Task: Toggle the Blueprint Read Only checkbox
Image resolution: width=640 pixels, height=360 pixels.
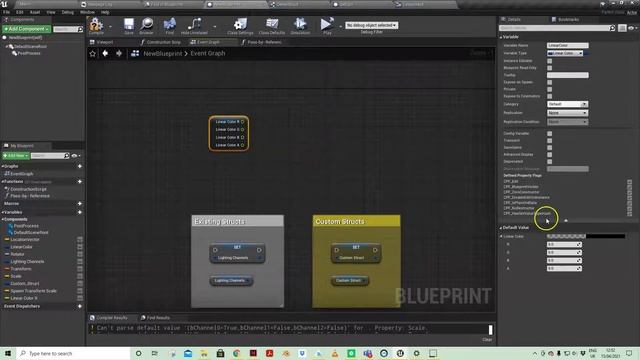Action: click(x=549, y=68)
